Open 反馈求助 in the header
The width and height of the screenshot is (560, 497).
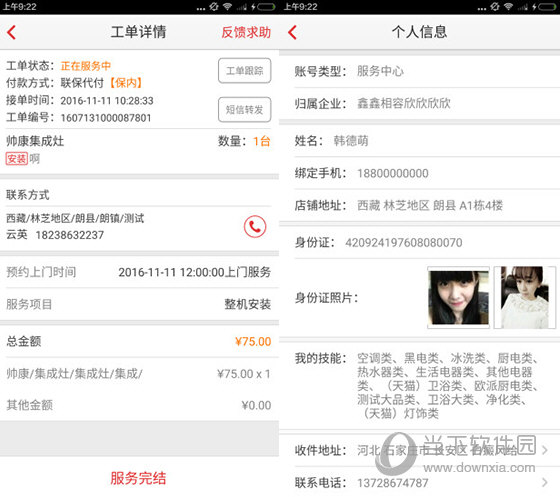point(246,32)
